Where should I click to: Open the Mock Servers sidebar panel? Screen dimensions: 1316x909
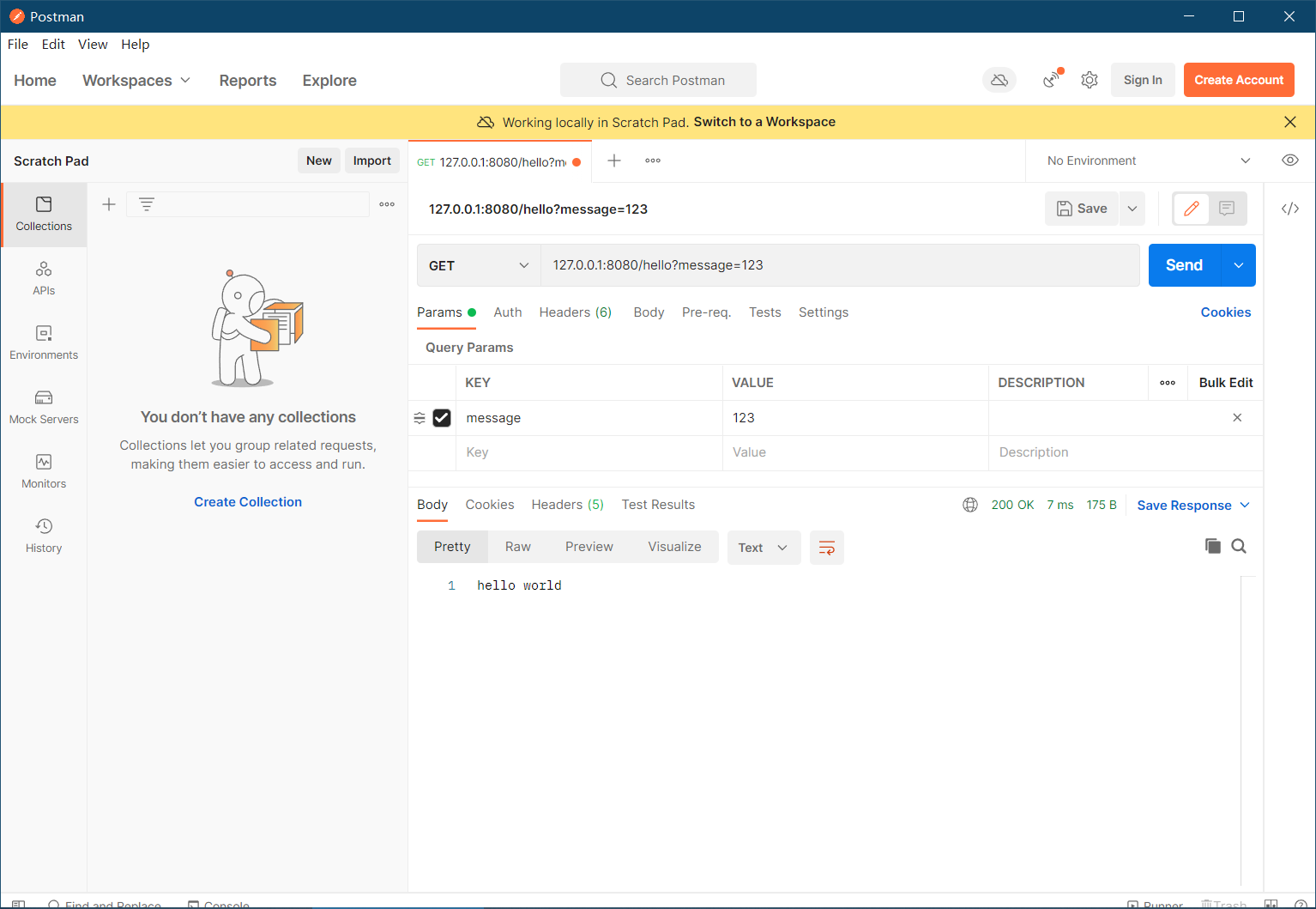(44, 408)
